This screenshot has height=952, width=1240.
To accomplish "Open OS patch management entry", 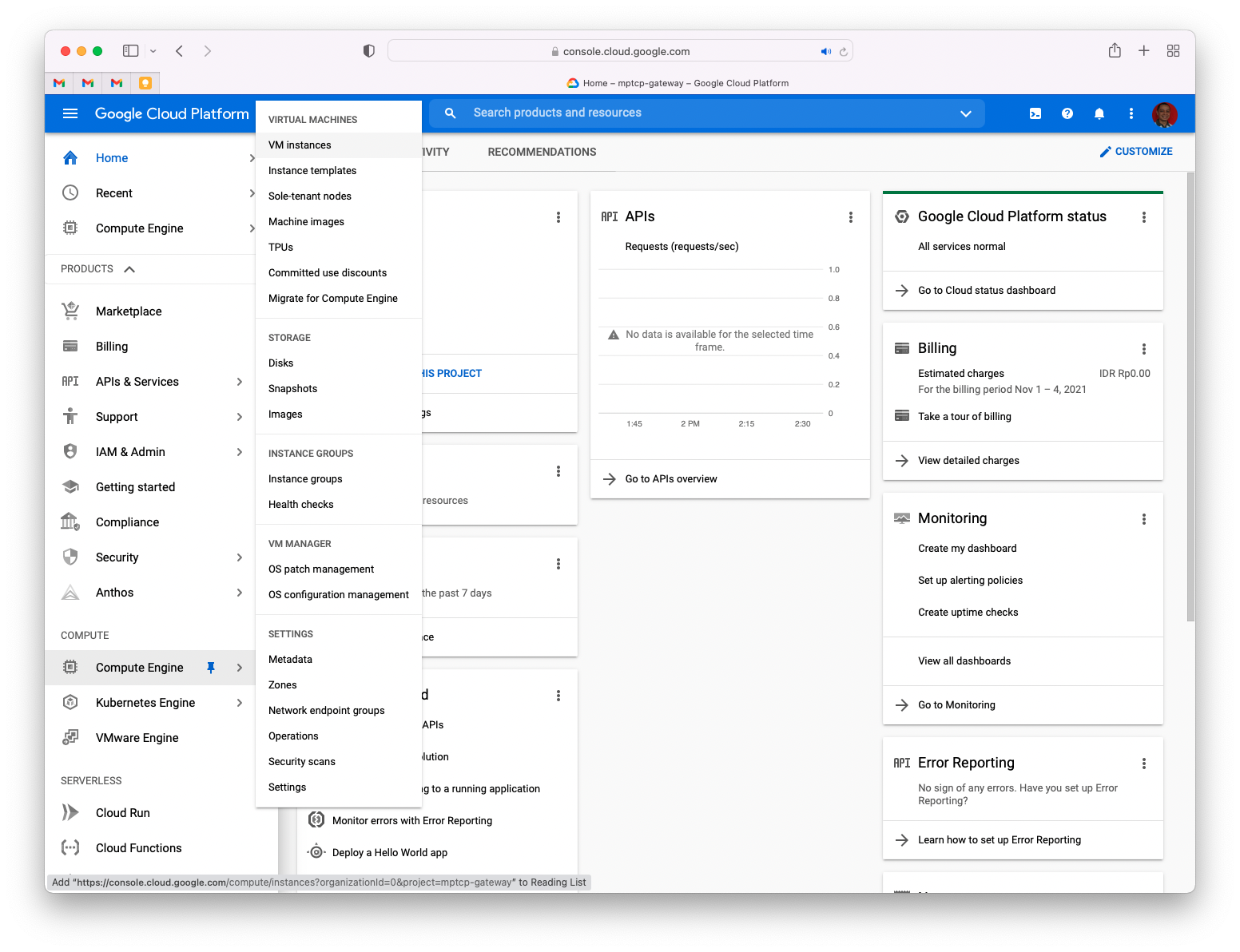I will pyautogui.click(x=339, y=569).
